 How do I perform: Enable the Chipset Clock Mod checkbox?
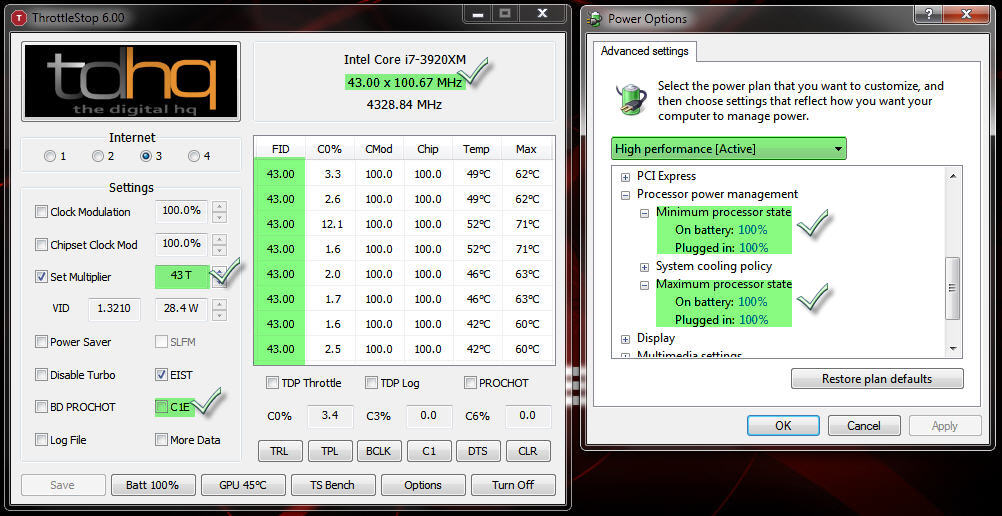[42, 244]
